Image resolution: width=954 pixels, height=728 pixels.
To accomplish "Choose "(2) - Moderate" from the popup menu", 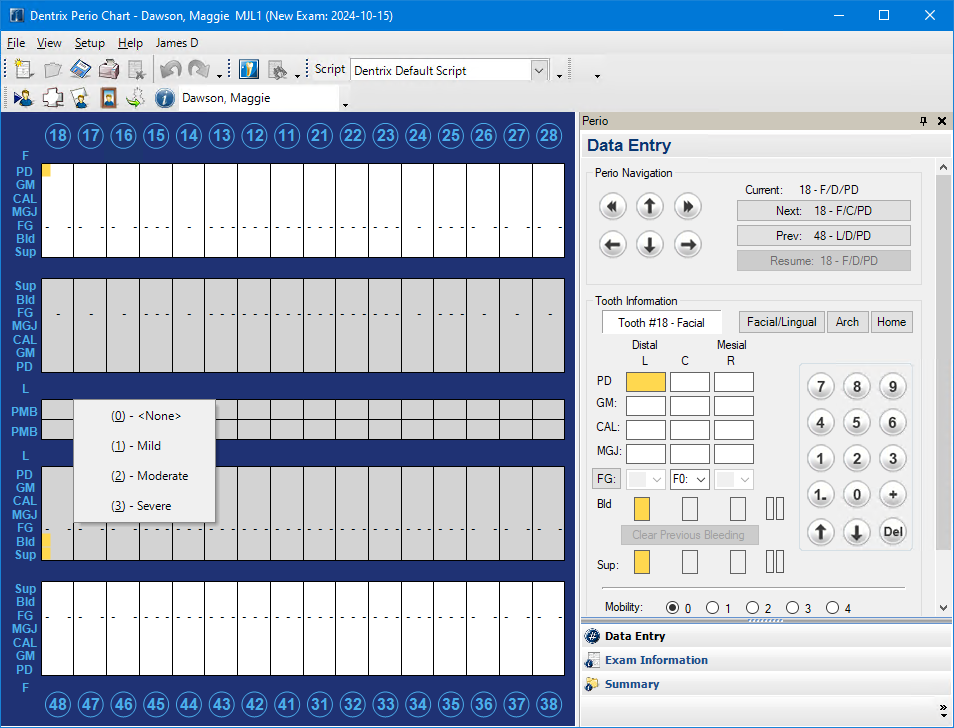I will click(149, 476).
